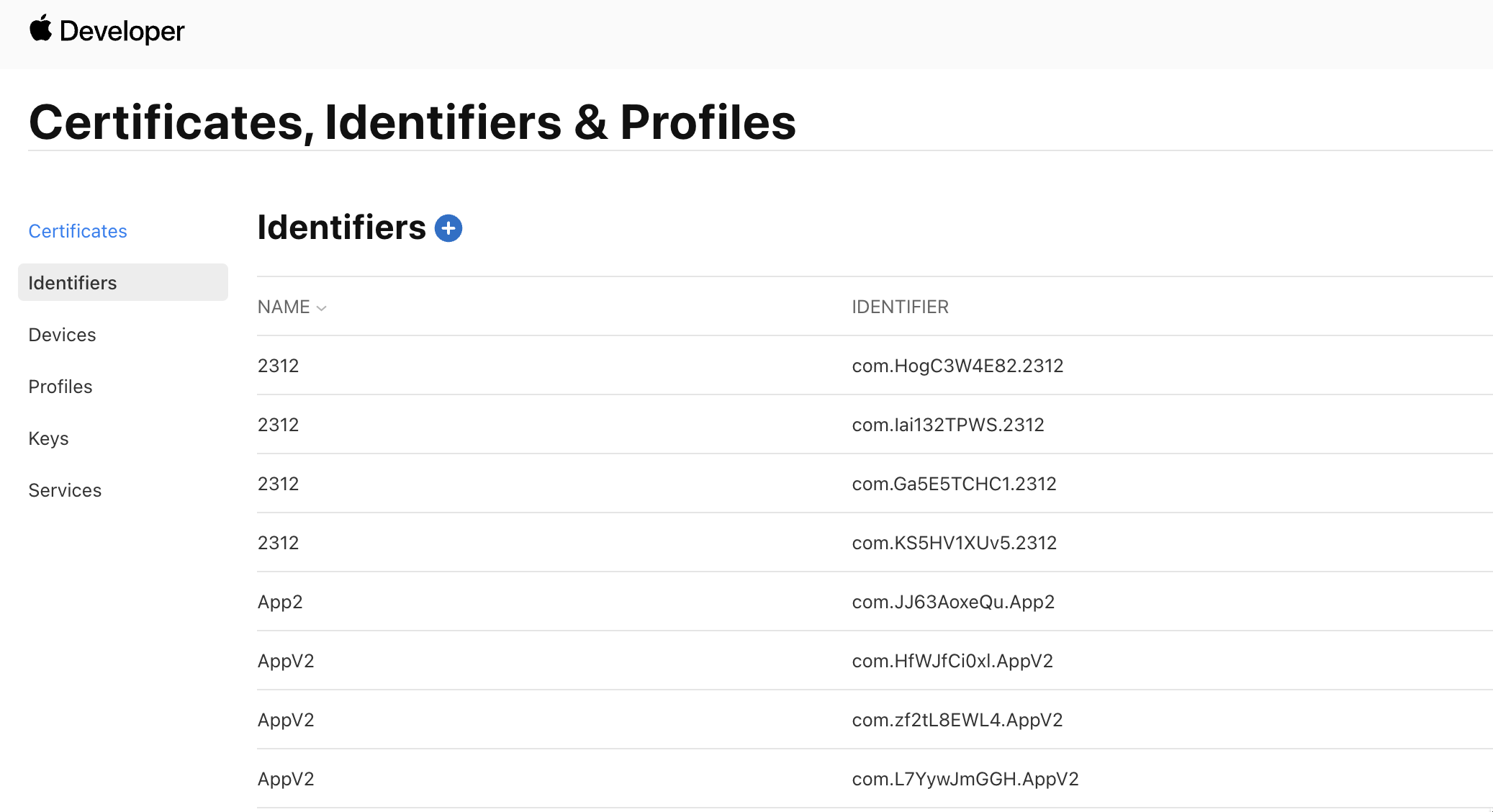Open identifier com.HogC3W4E82.2312 row
This screenshot has width=1493, height=812.
[x=875, y=366]
